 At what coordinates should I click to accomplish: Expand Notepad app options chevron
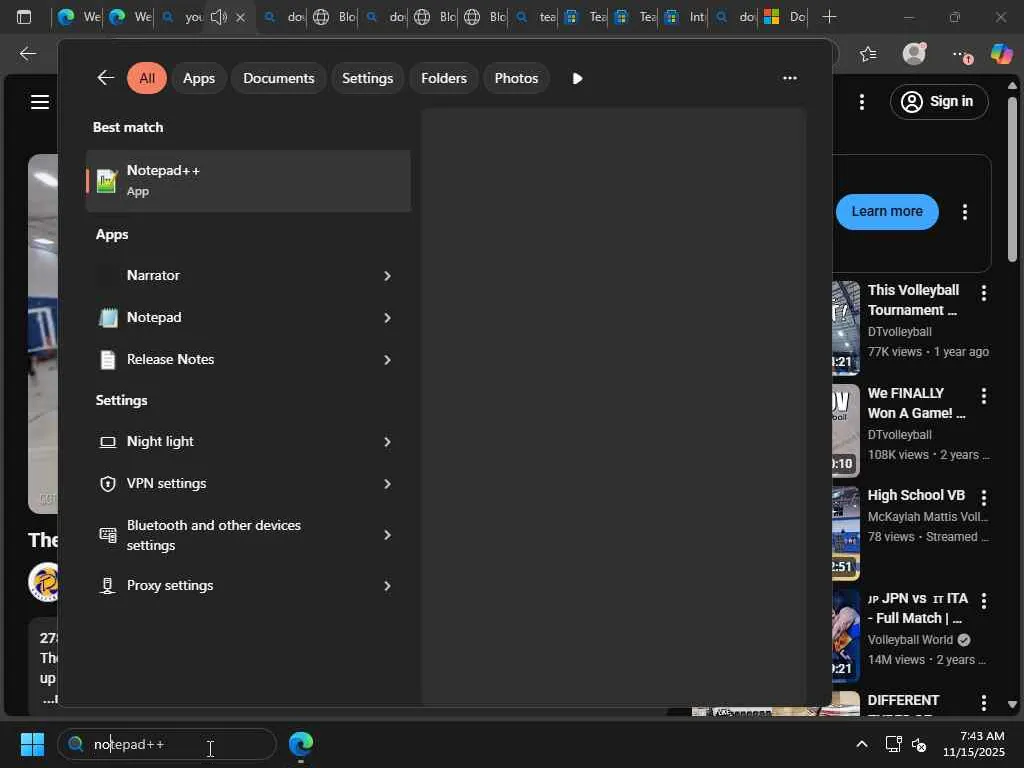pos(387,318)
